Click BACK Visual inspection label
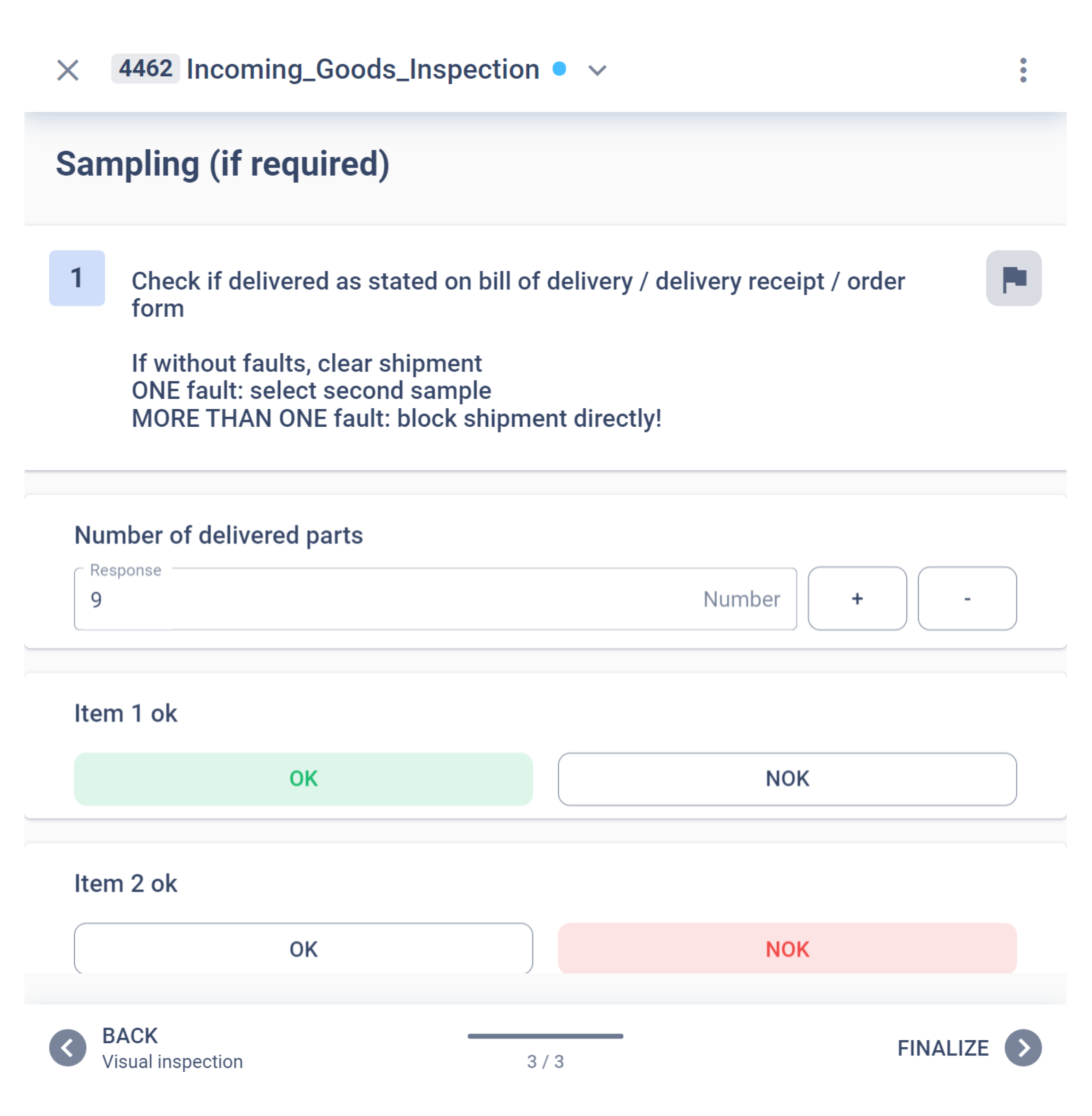The height and width of the screenshot is (1116, 1092). (x=172, y=1048)
